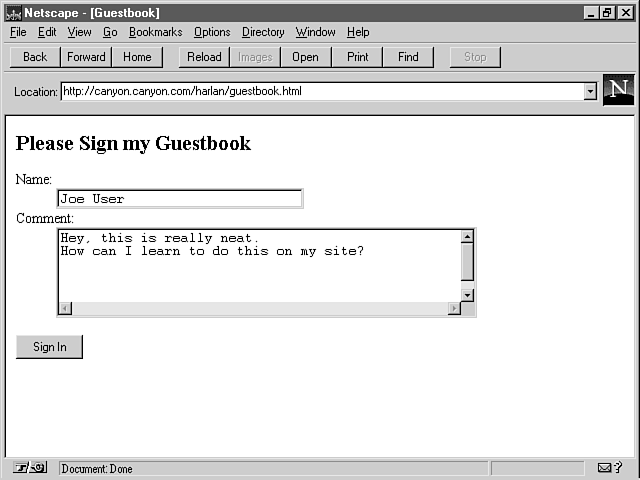640x480 pixels.
Task: Click the Find toolbar button
Action: (x=408, y=57)
